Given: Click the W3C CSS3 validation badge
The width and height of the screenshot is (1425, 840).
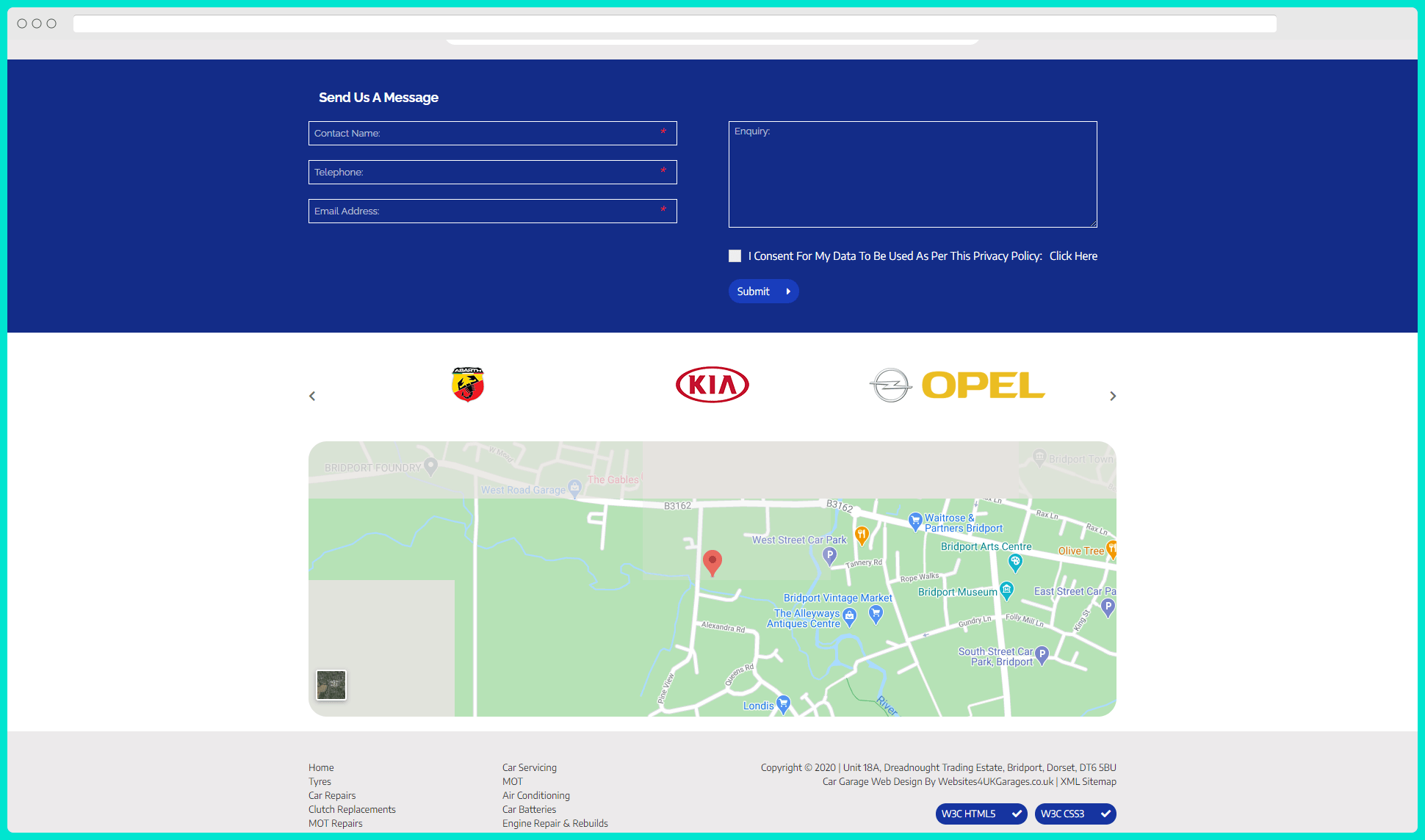Looking at the screenshot, I should pos(1075,814).
